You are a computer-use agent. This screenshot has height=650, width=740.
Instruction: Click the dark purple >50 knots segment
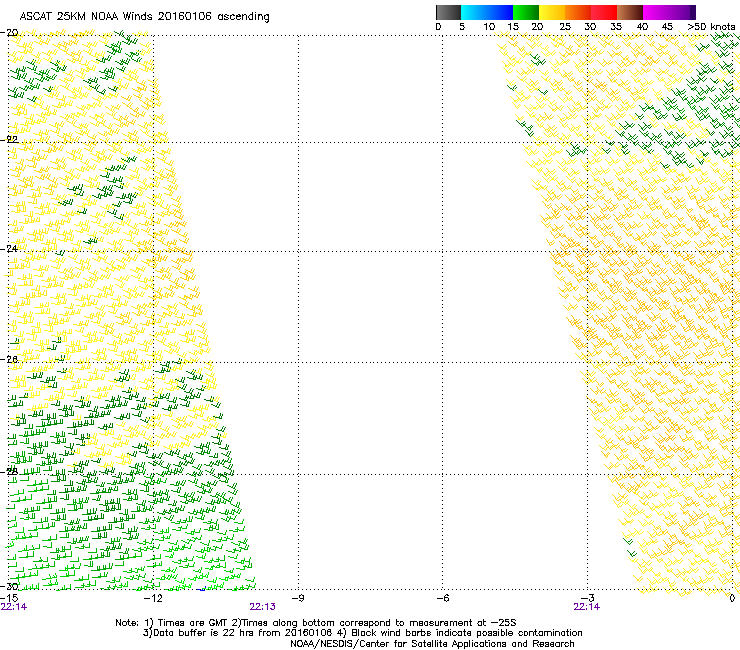[693, 12]
